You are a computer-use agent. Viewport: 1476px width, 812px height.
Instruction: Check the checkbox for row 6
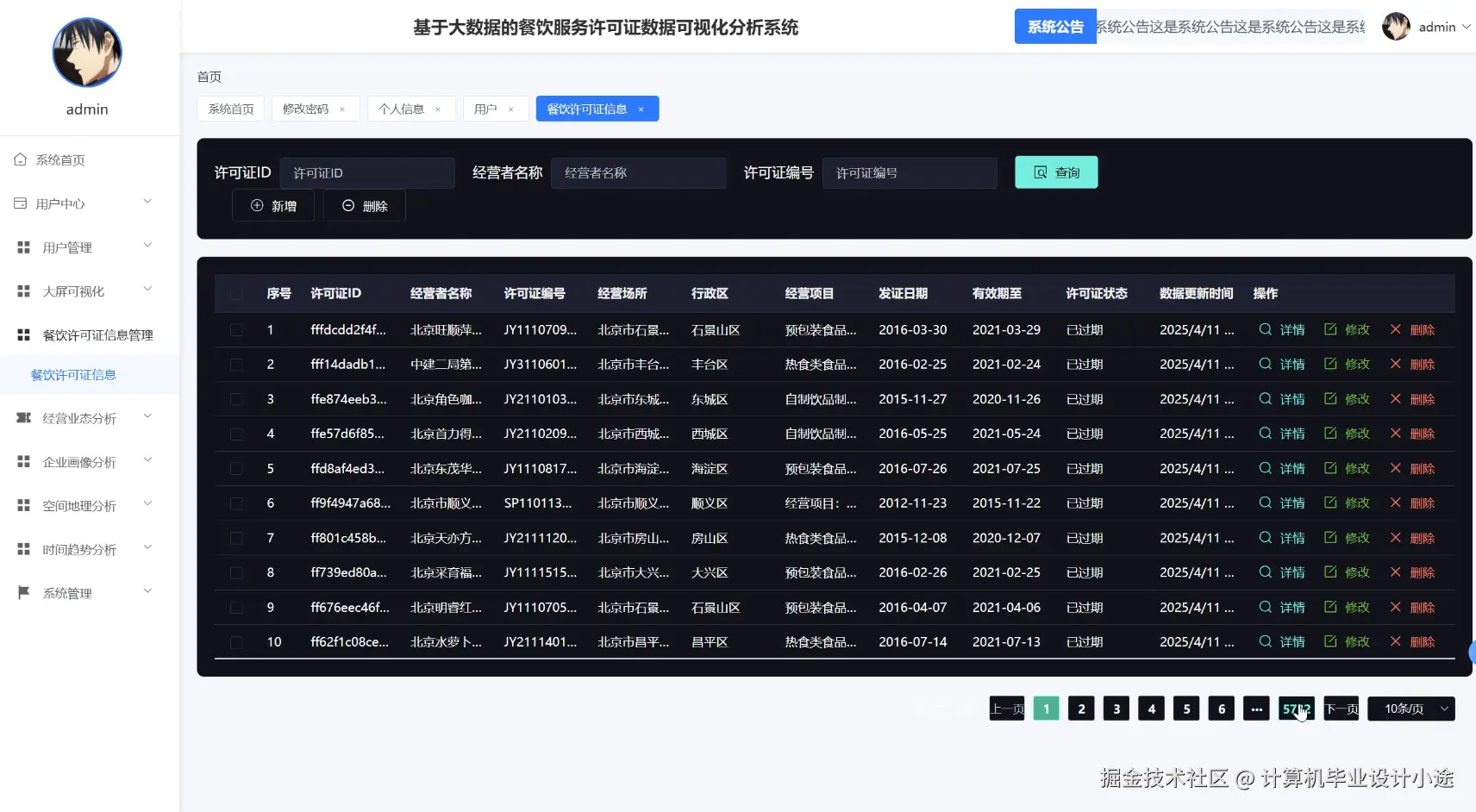(236, 503)
